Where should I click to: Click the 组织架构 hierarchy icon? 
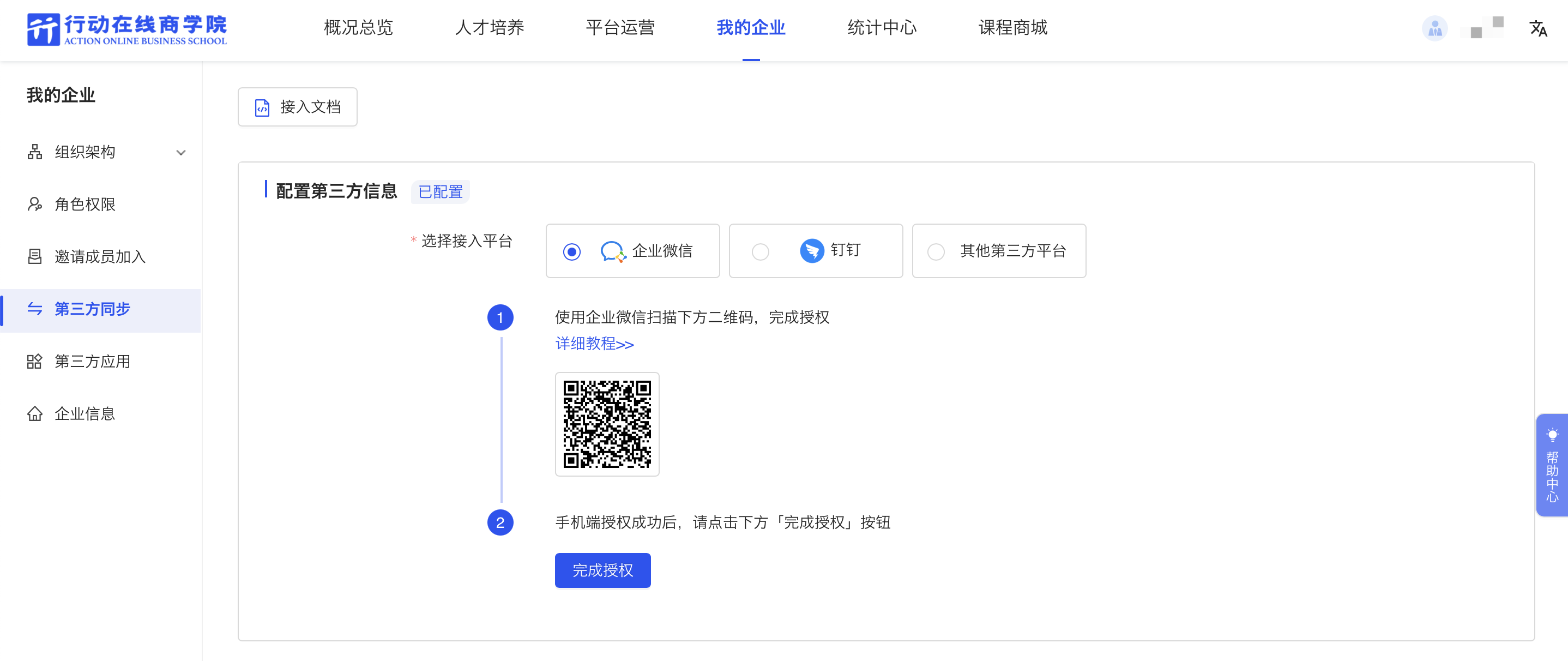[x=35, y=152]
